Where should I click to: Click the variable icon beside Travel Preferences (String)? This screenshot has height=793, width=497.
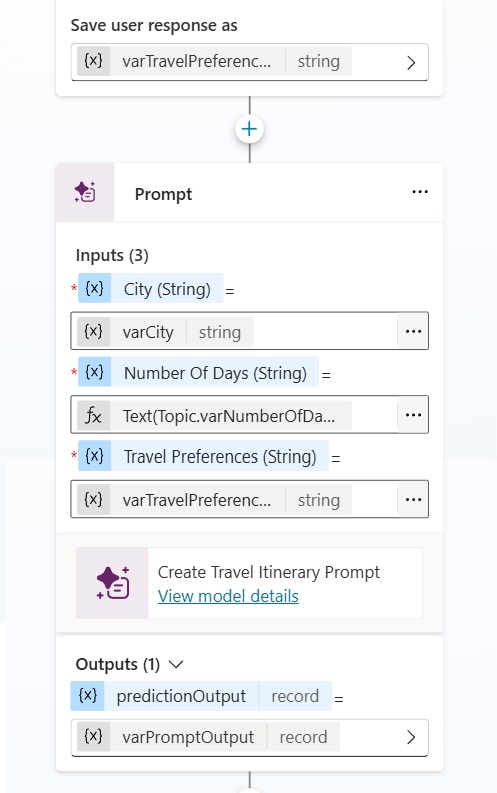pos(94,456)
